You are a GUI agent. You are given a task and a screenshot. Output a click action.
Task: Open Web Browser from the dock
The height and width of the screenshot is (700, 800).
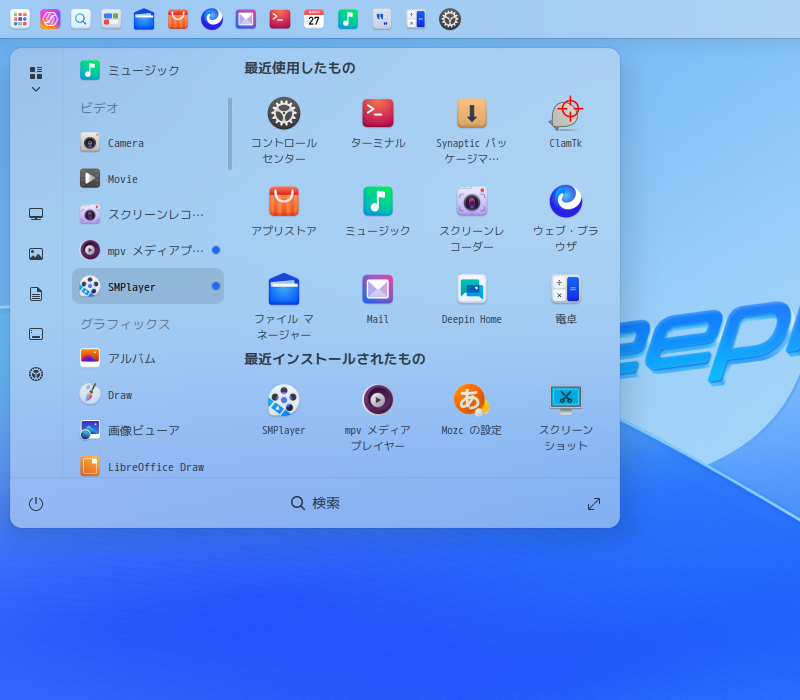click(x=212, y=19)
